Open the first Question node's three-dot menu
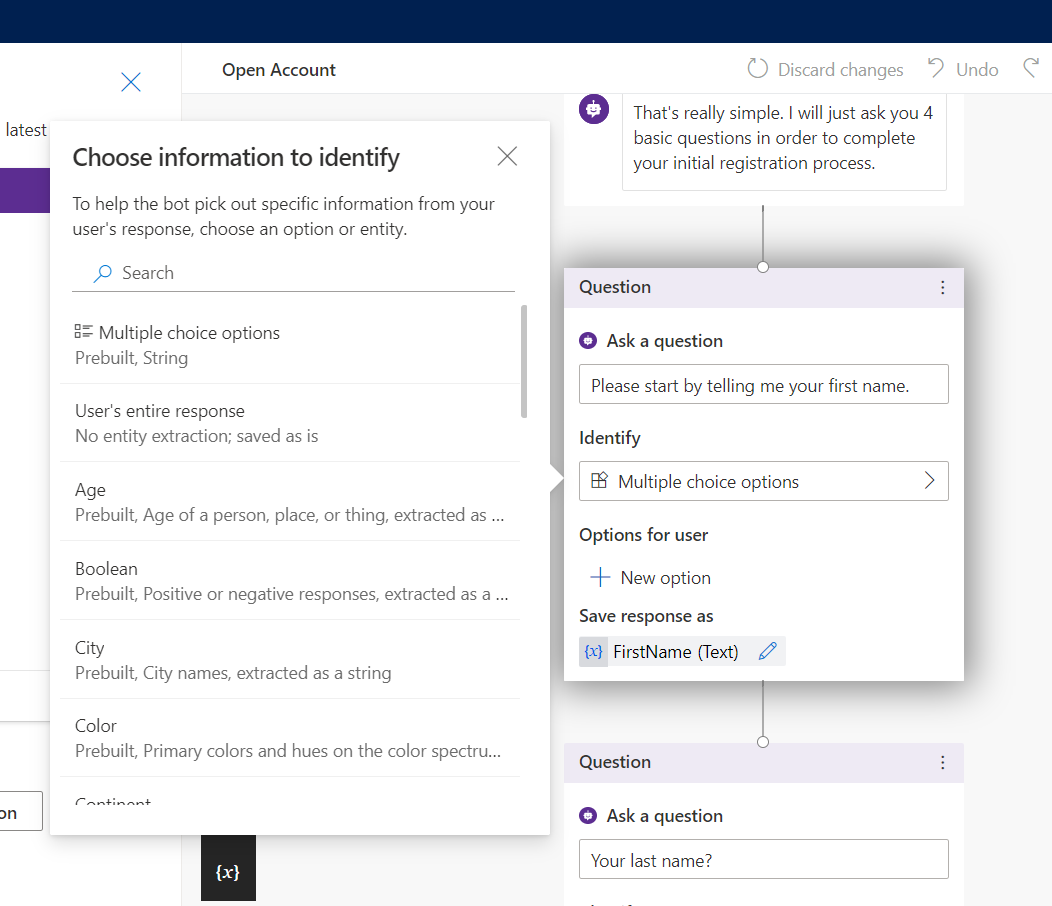The height and width of the screenshot is (906, 1052). click(x=942, y=288)
